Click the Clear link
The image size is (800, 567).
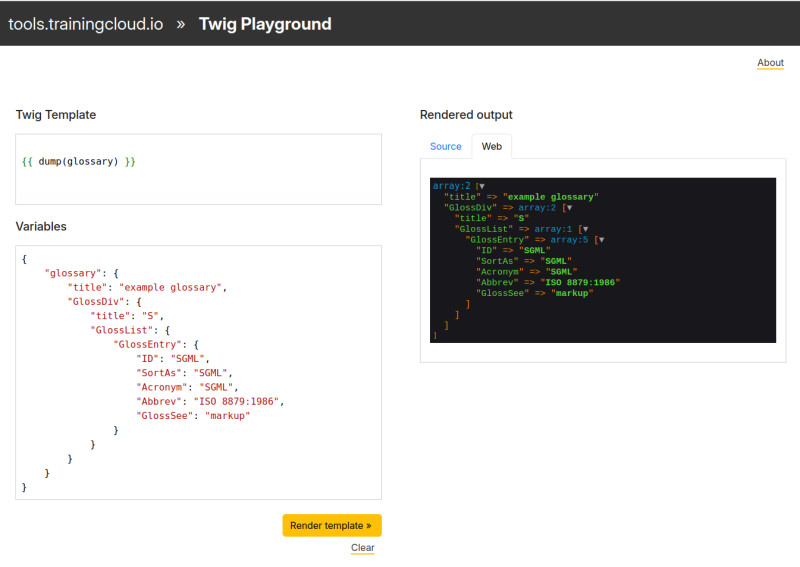click(x=362, y=548)
